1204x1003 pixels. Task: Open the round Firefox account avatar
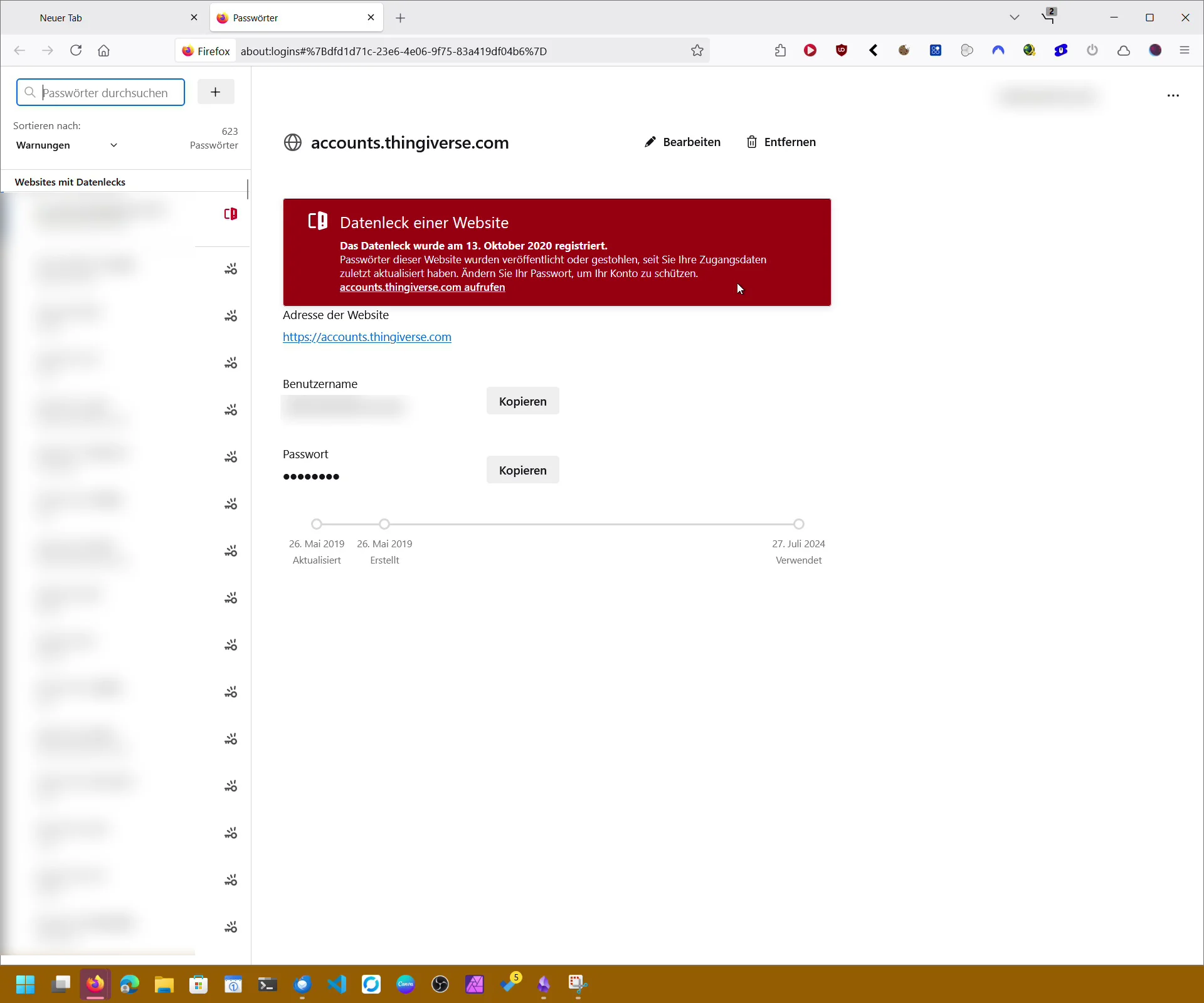click(1155, 51)
